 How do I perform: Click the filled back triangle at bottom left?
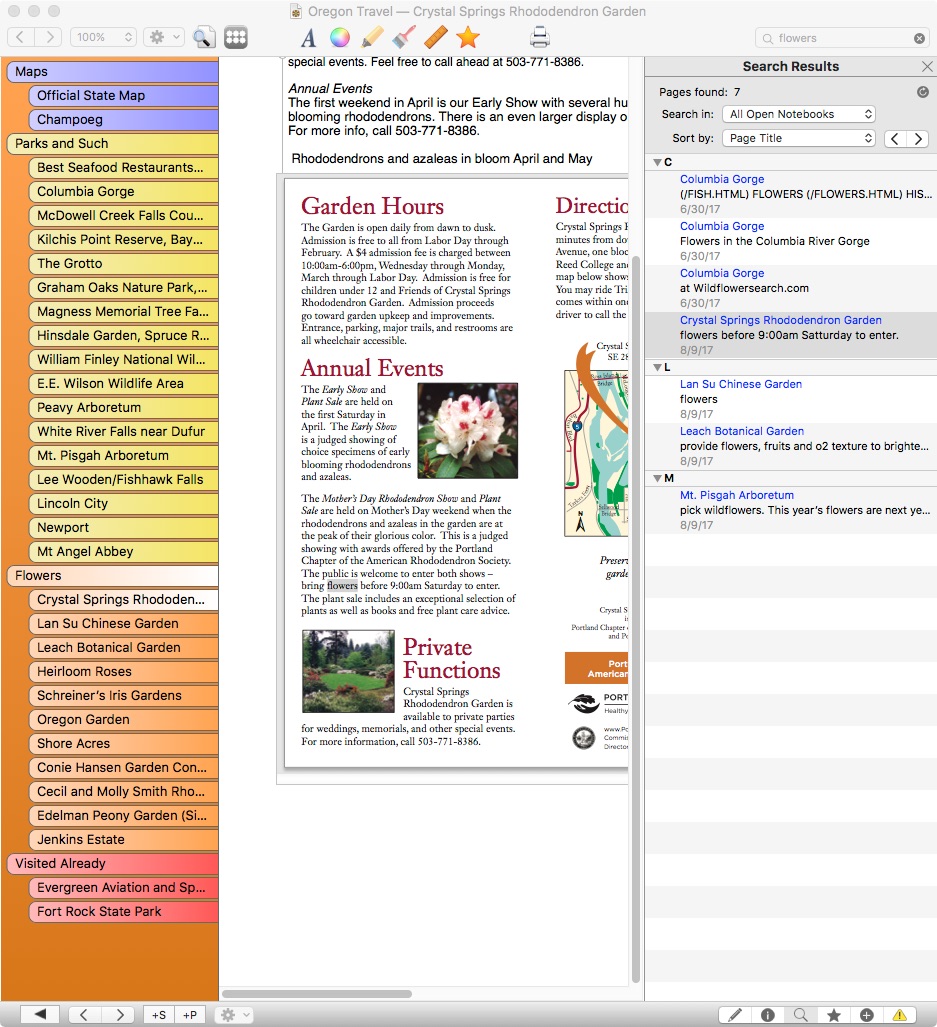pos(40,1015)
